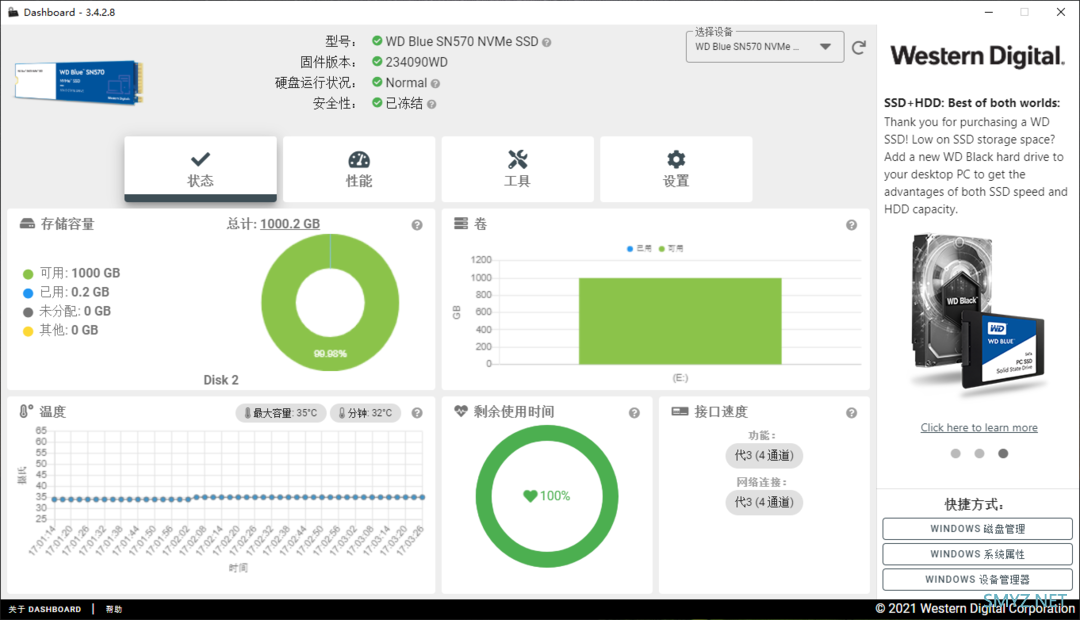Click the 功能 代3 (4 通道) badge

pyautogui.click(x=764, y=455)
